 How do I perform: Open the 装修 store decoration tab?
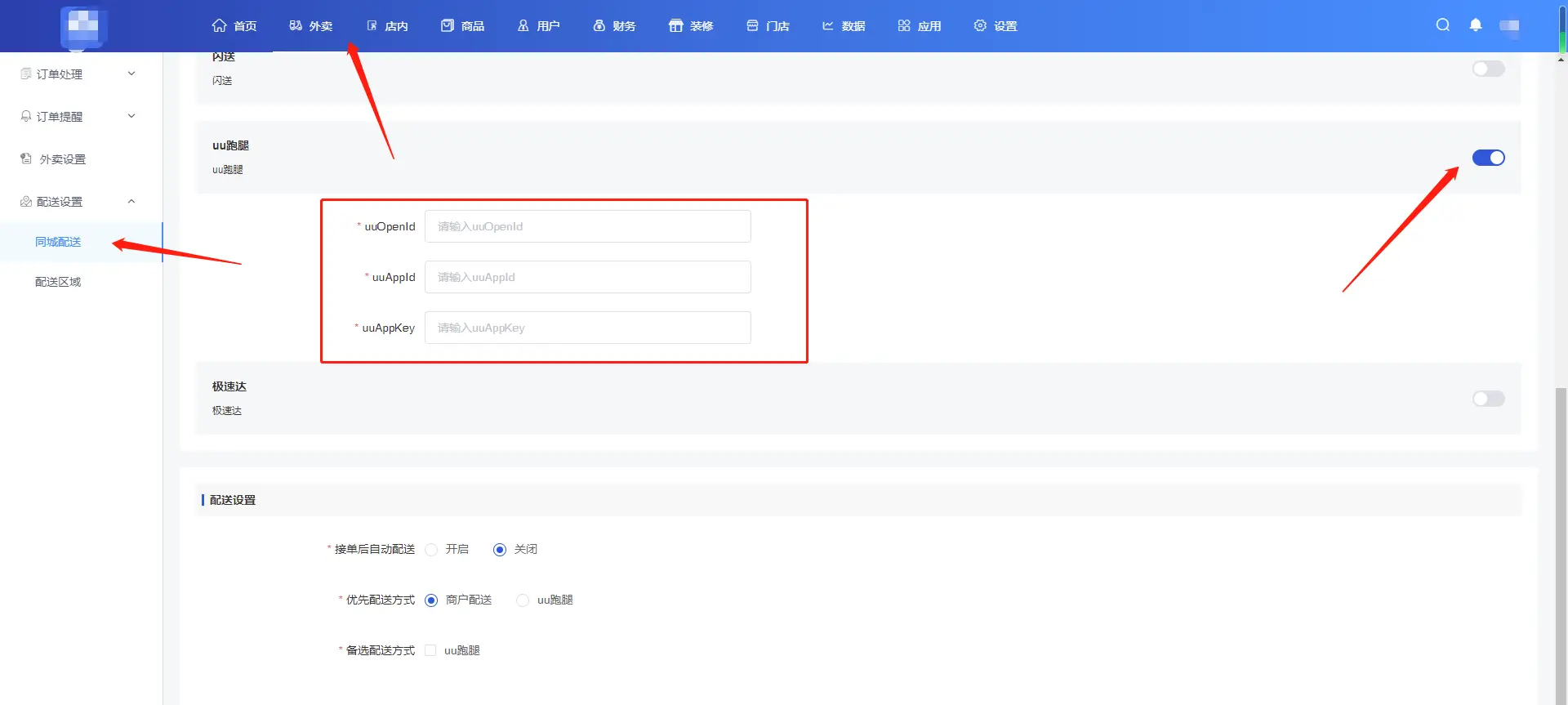(691, 26)
